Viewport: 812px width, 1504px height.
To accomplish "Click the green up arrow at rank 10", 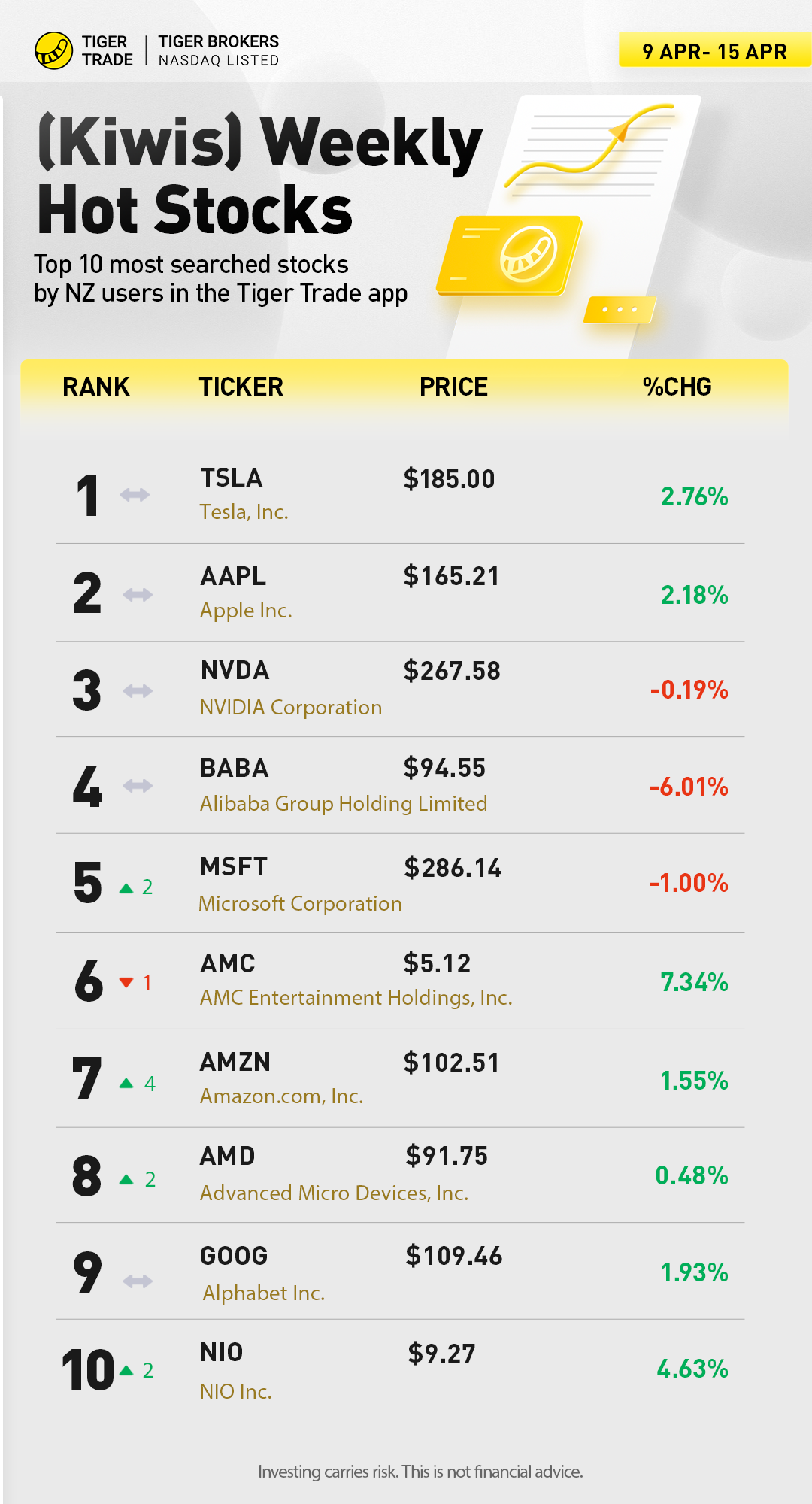I will pos(126,1370).
